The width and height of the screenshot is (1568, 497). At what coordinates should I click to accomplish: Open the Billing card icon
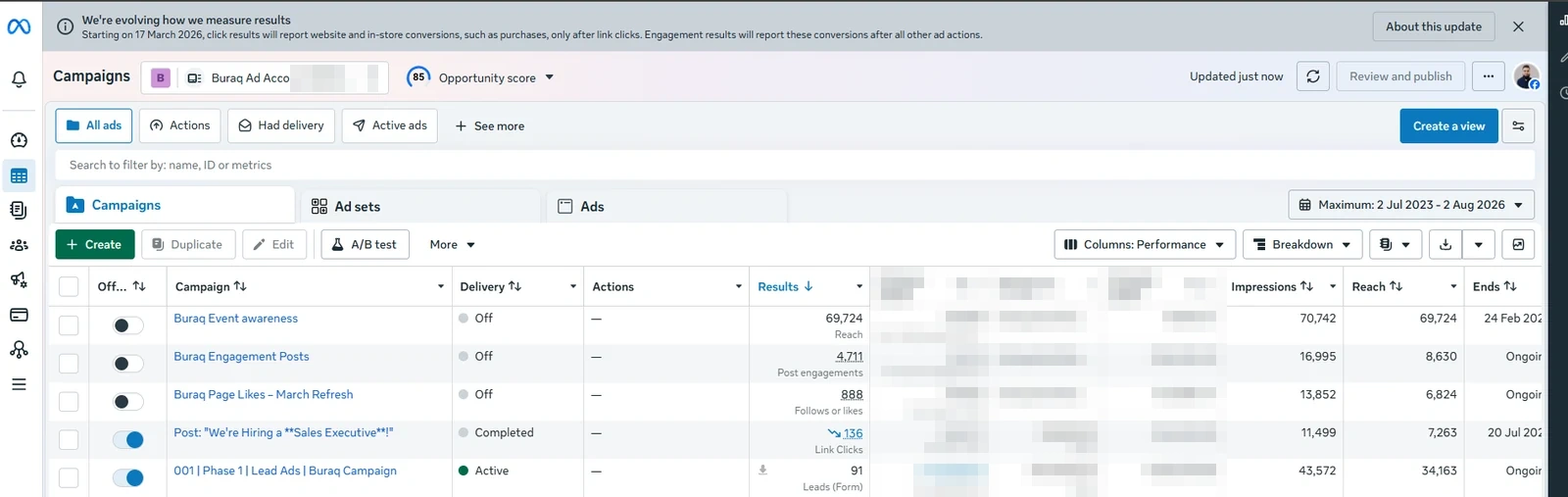[19, 315]
